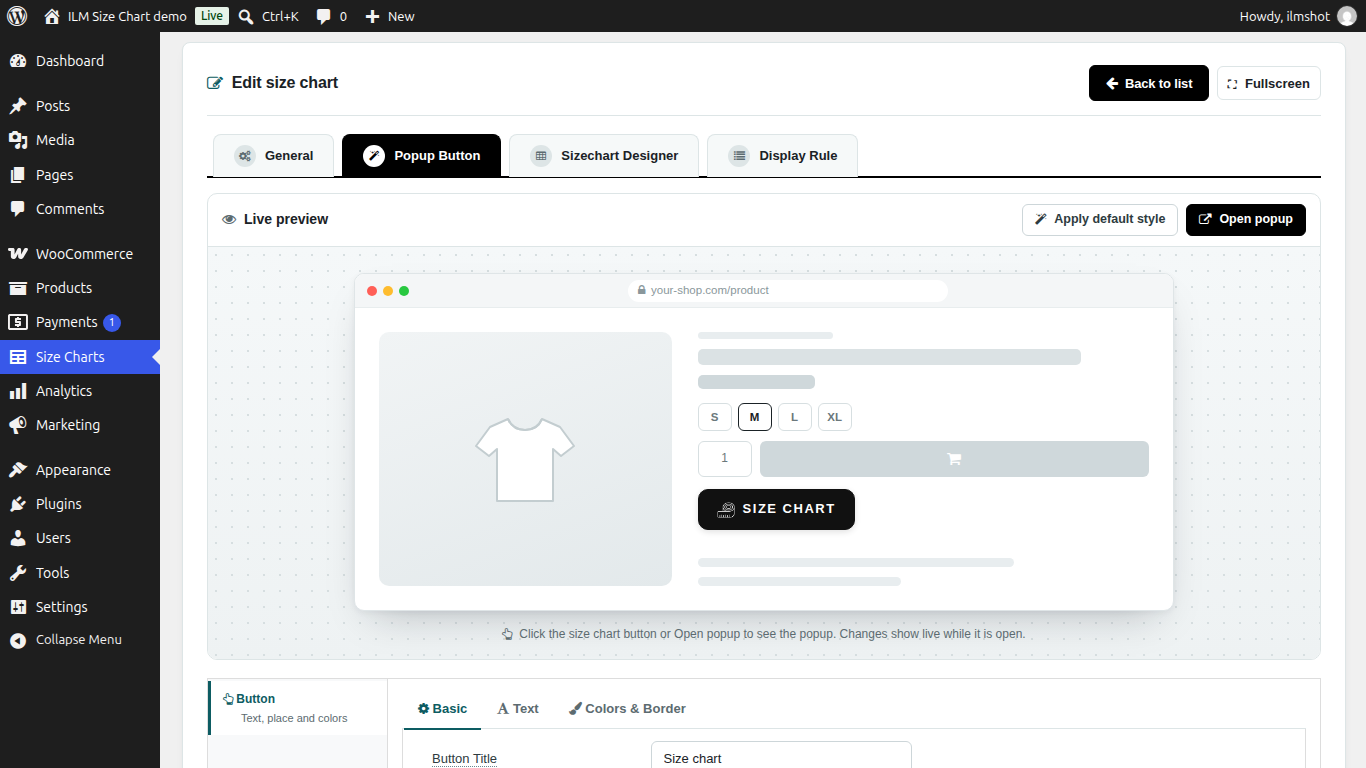
Task: Click the search magnifier icon in admin bar
Action: (246, 16)
